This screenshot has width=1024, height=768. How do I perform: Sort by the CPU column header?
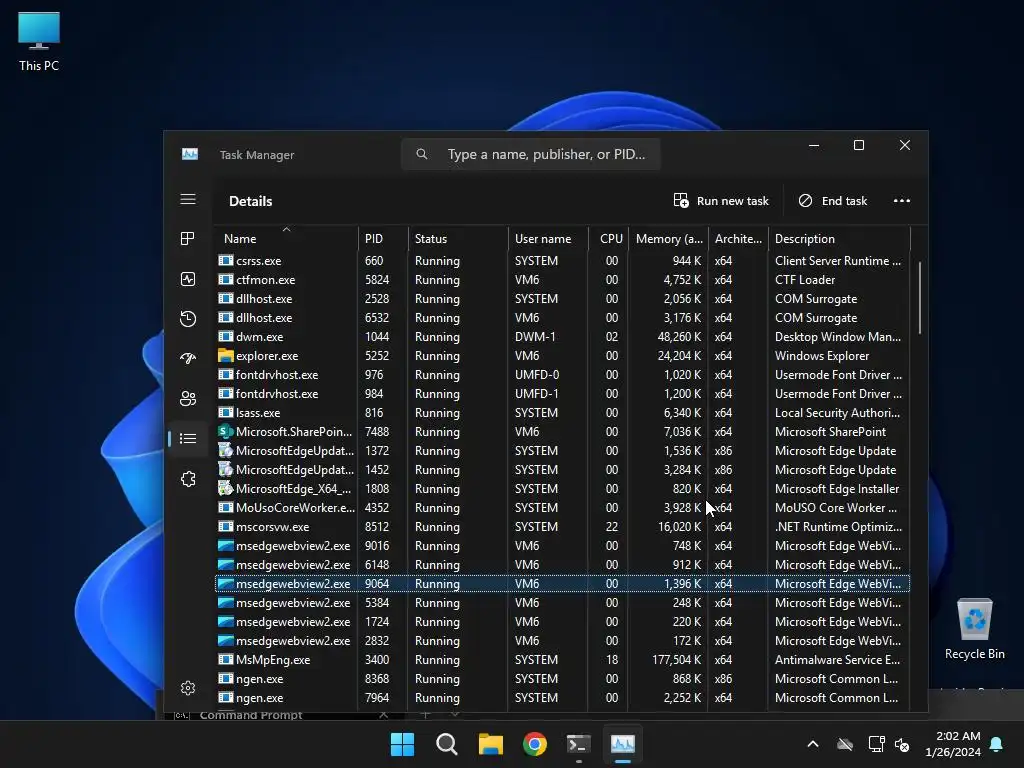point(608,238)
